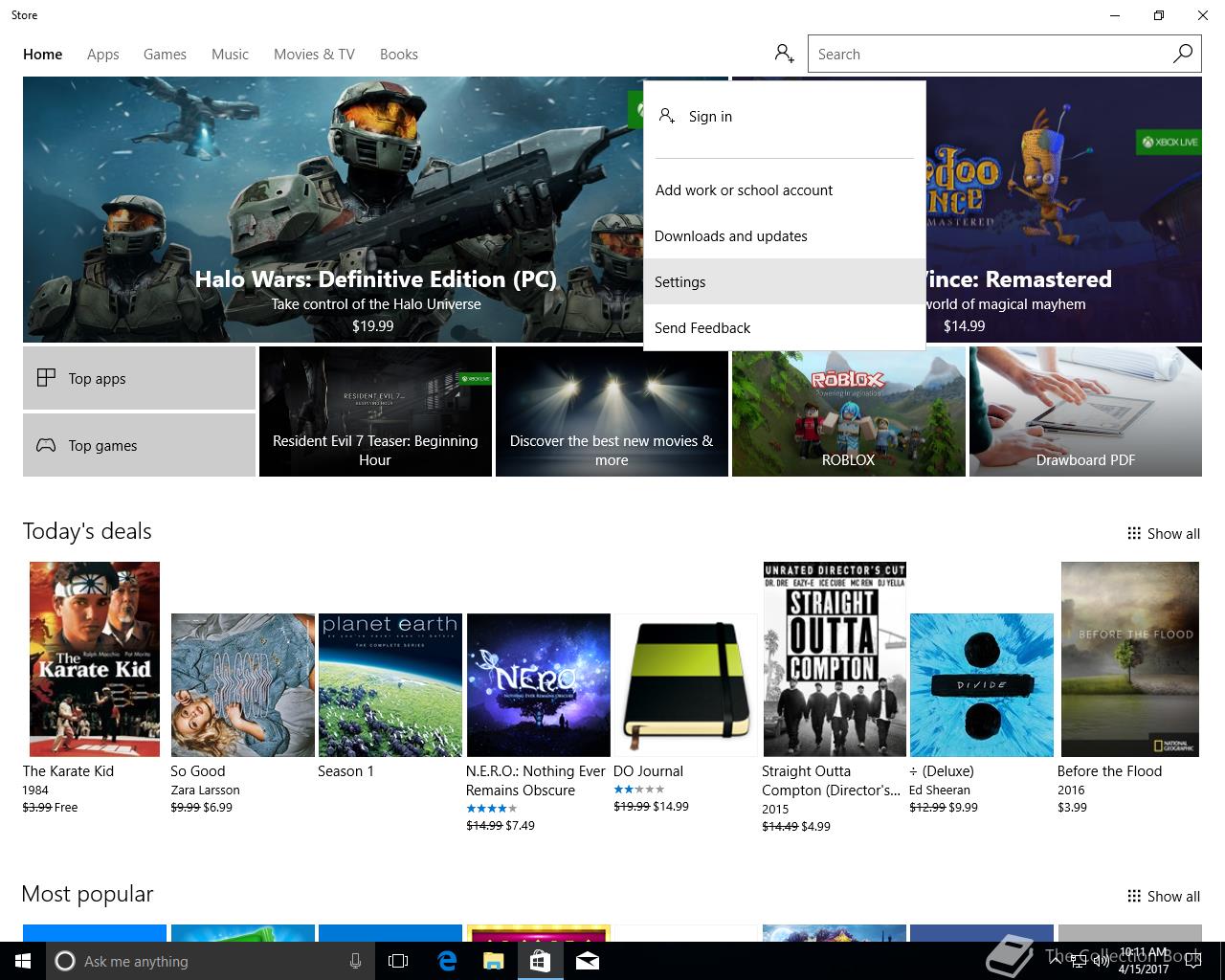
Task: Open the Movies & TV tab
Action: [314, 55]
